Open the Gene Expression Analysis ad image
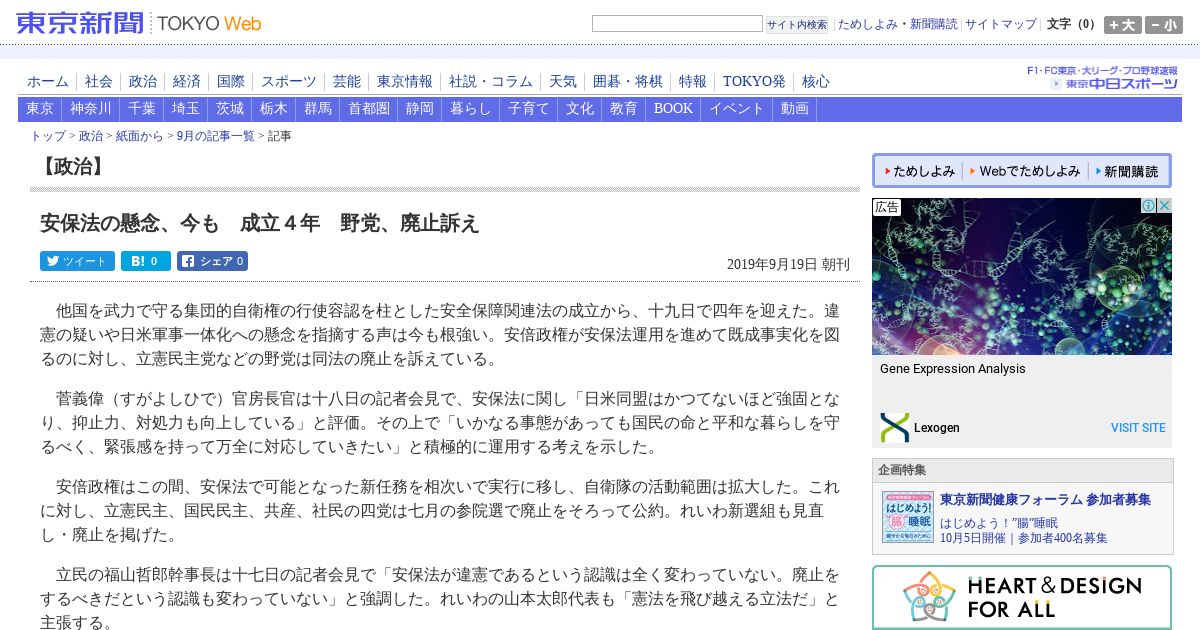This screenshot has width=1200, height=630. (x=1022, y=276)
